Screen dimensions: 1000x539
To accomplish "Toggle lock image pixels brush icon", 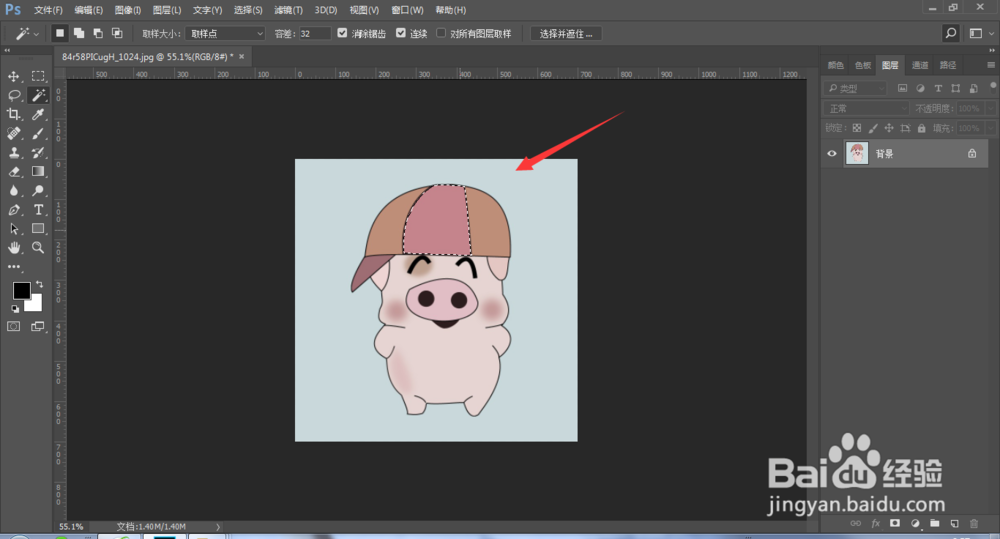I will [x=873, y=128].
